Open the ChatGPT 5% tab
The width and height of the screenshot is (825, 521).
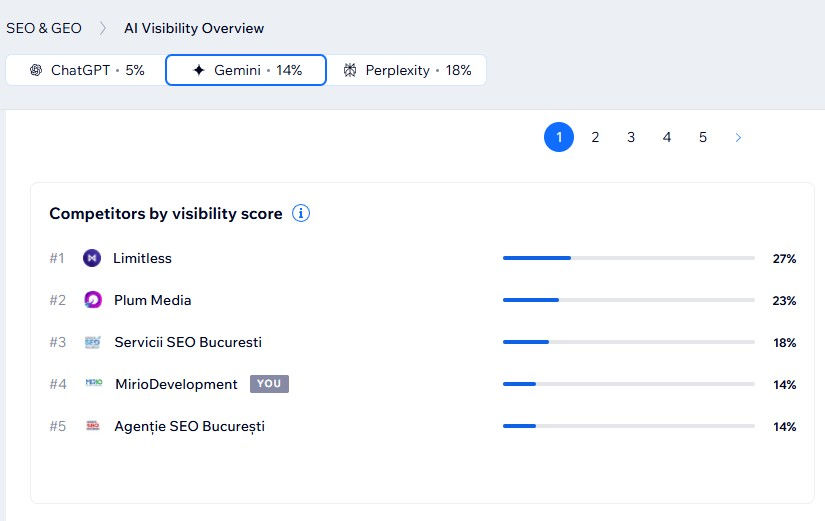click(x=86, y=70)
